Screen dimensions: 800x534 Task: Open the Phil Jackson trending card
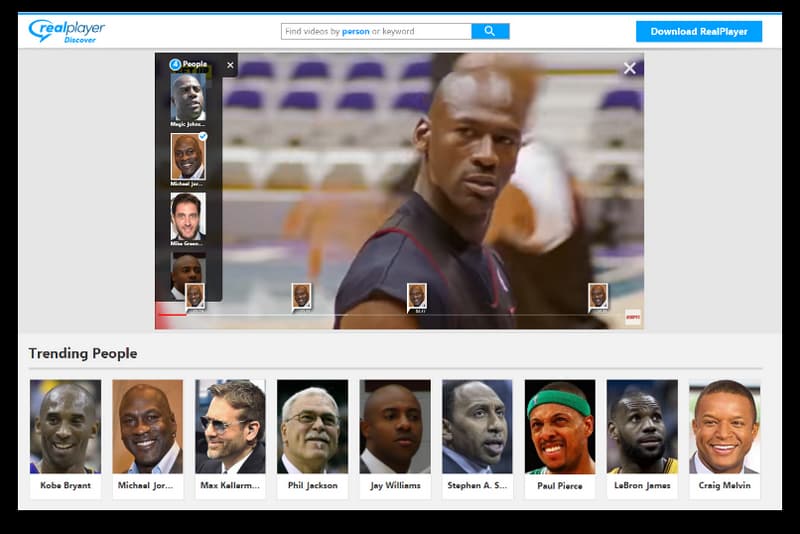point(312,438)
